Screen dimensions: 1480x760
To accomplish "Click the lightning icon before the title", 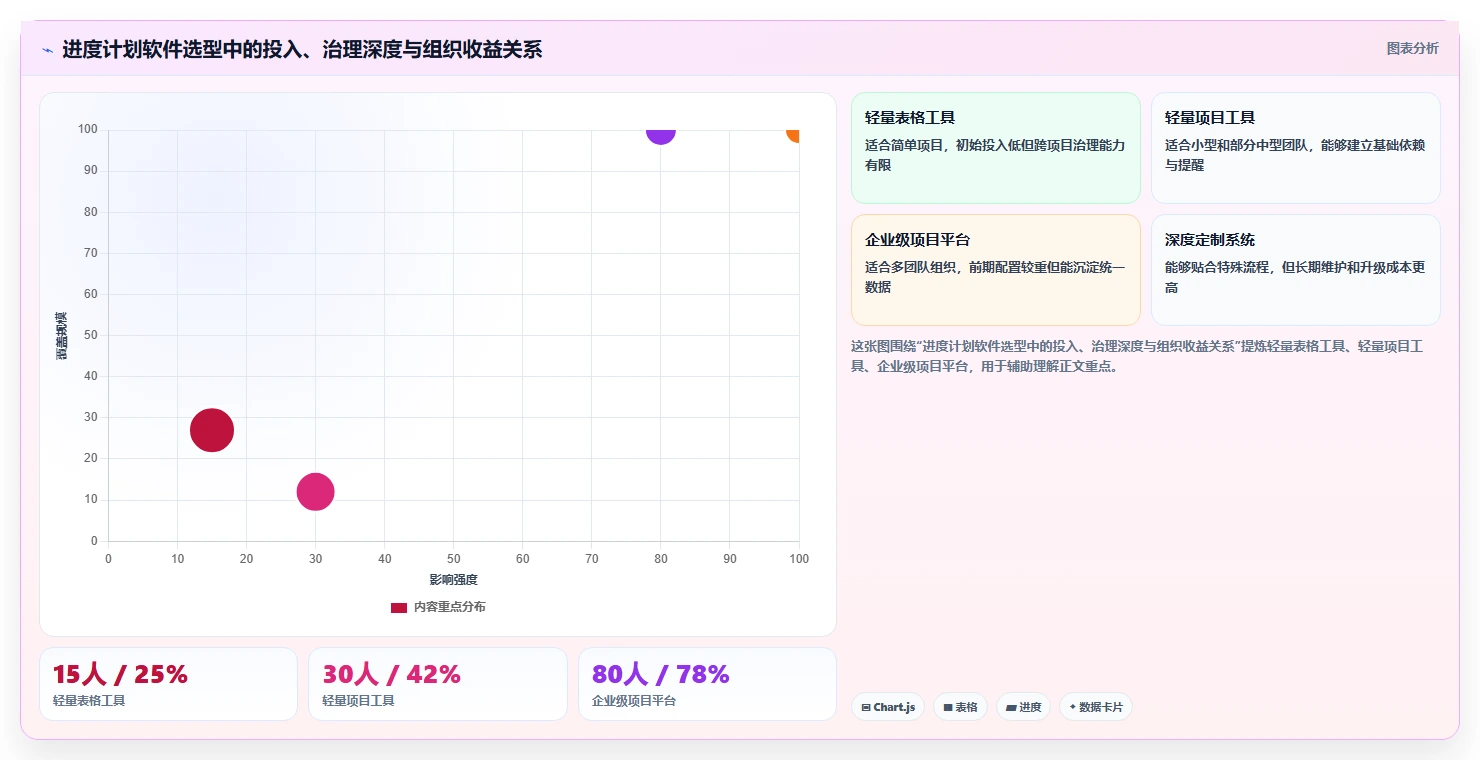I will [x=47, y=50].
